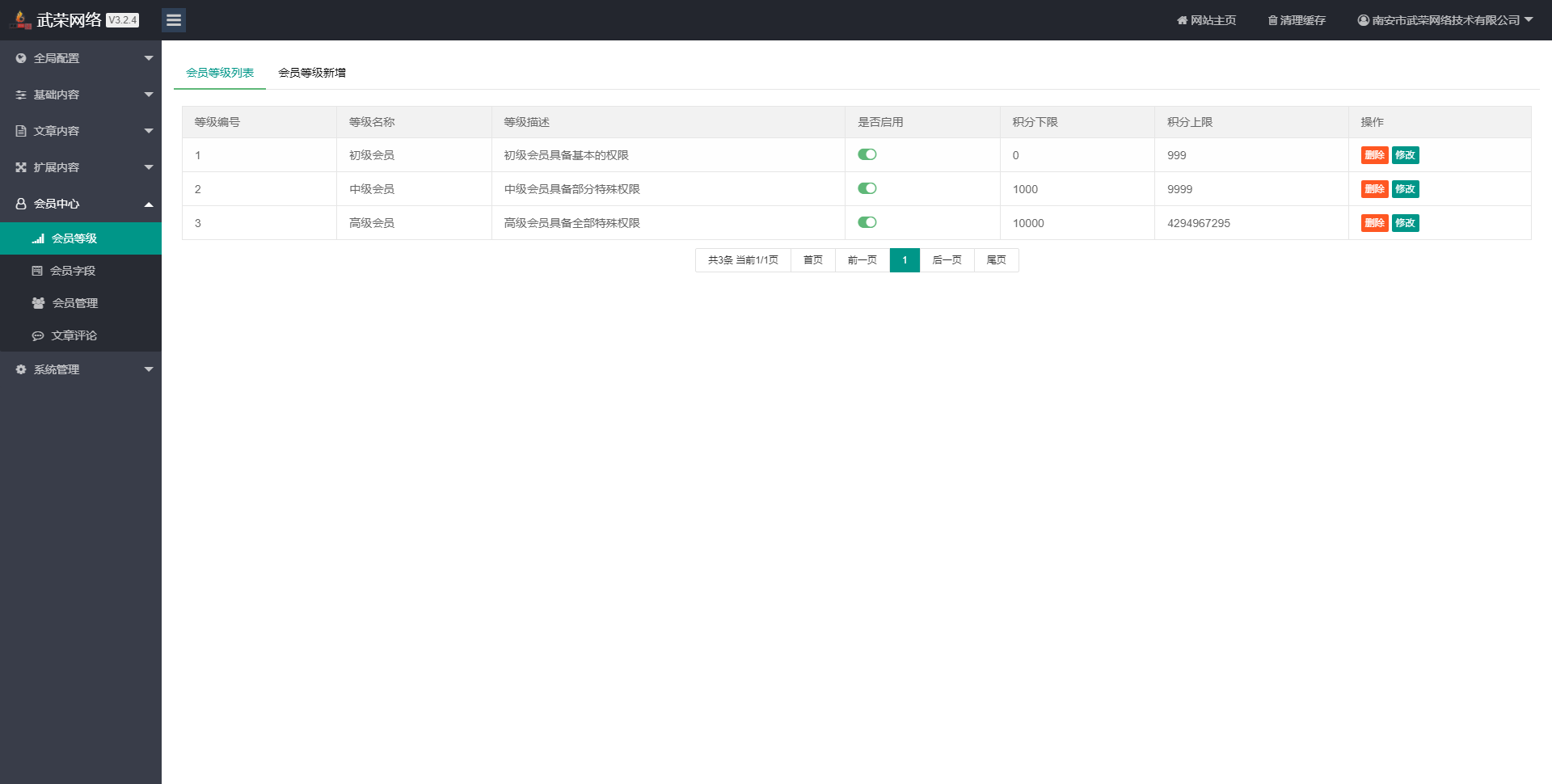Toggle 是否启用 switch for 初级会员
The height and width of the screenshot is (784, 1552).
pyautogui.click(x=867, y=154)
